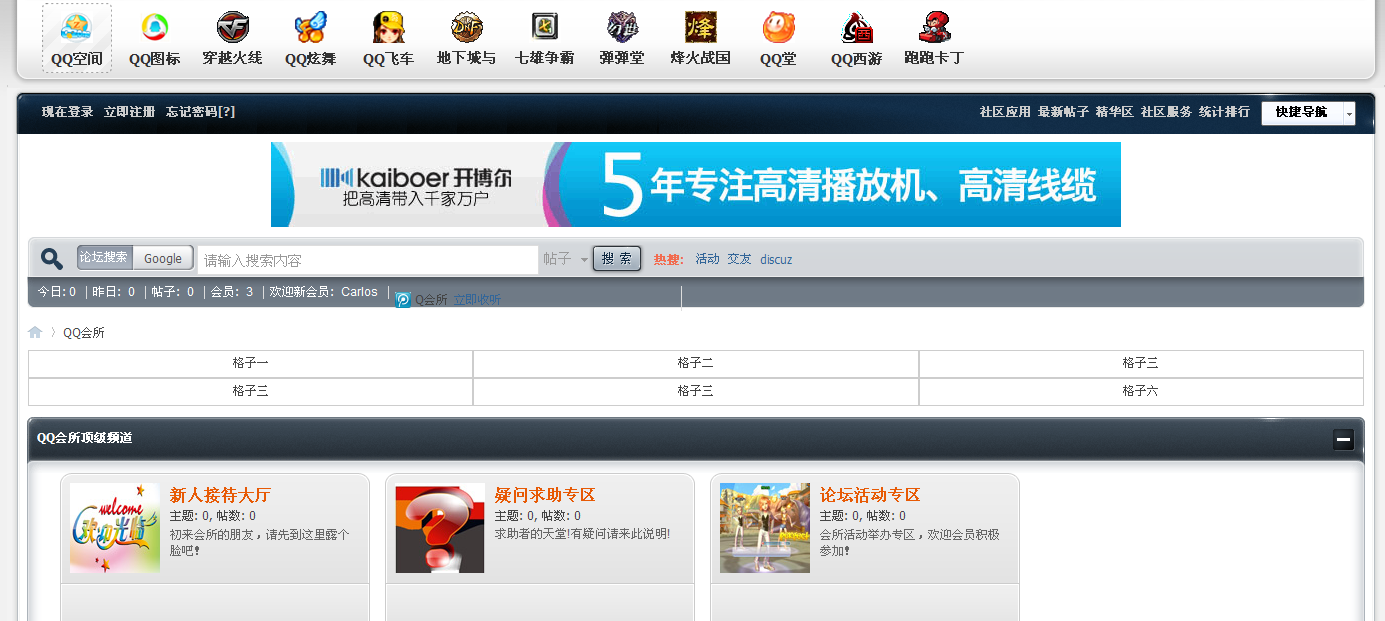The height and width of the screenshot is (621, 1385).
Task: Open the QQ飞车 icon
Action: tap(388, 38)
